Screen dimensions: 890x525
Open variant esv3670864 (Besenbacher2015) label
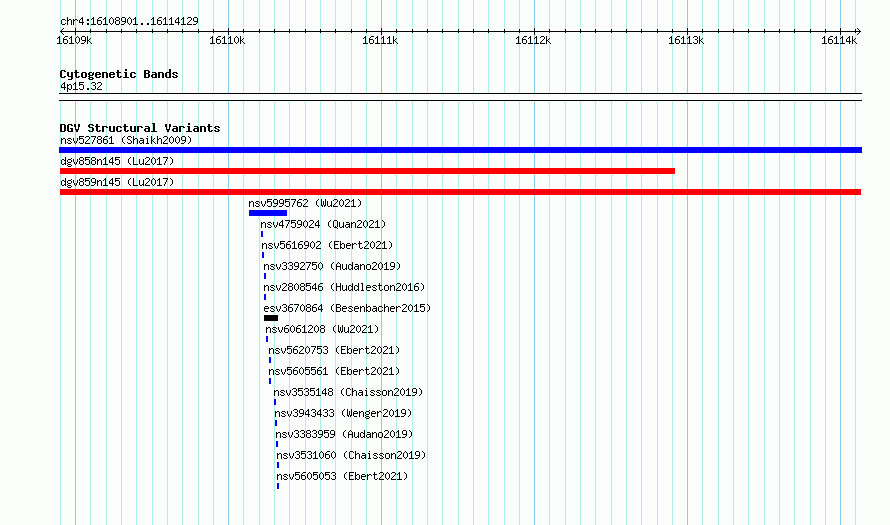click(347, 308)
